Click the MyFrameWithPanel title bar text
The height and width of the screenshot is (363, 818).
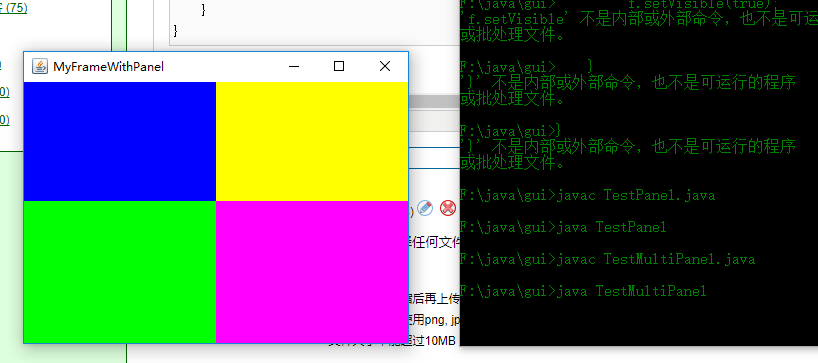tap(109, 67)
